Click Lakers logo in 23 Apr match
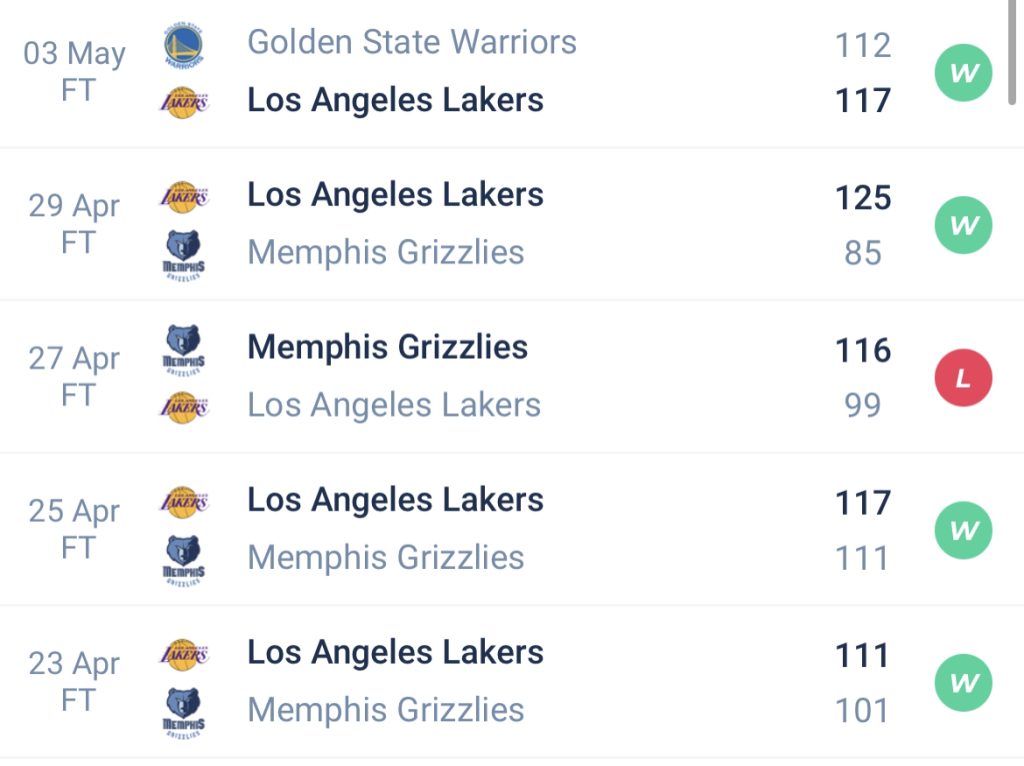The image size is (1024, 766). click(184, 654)
